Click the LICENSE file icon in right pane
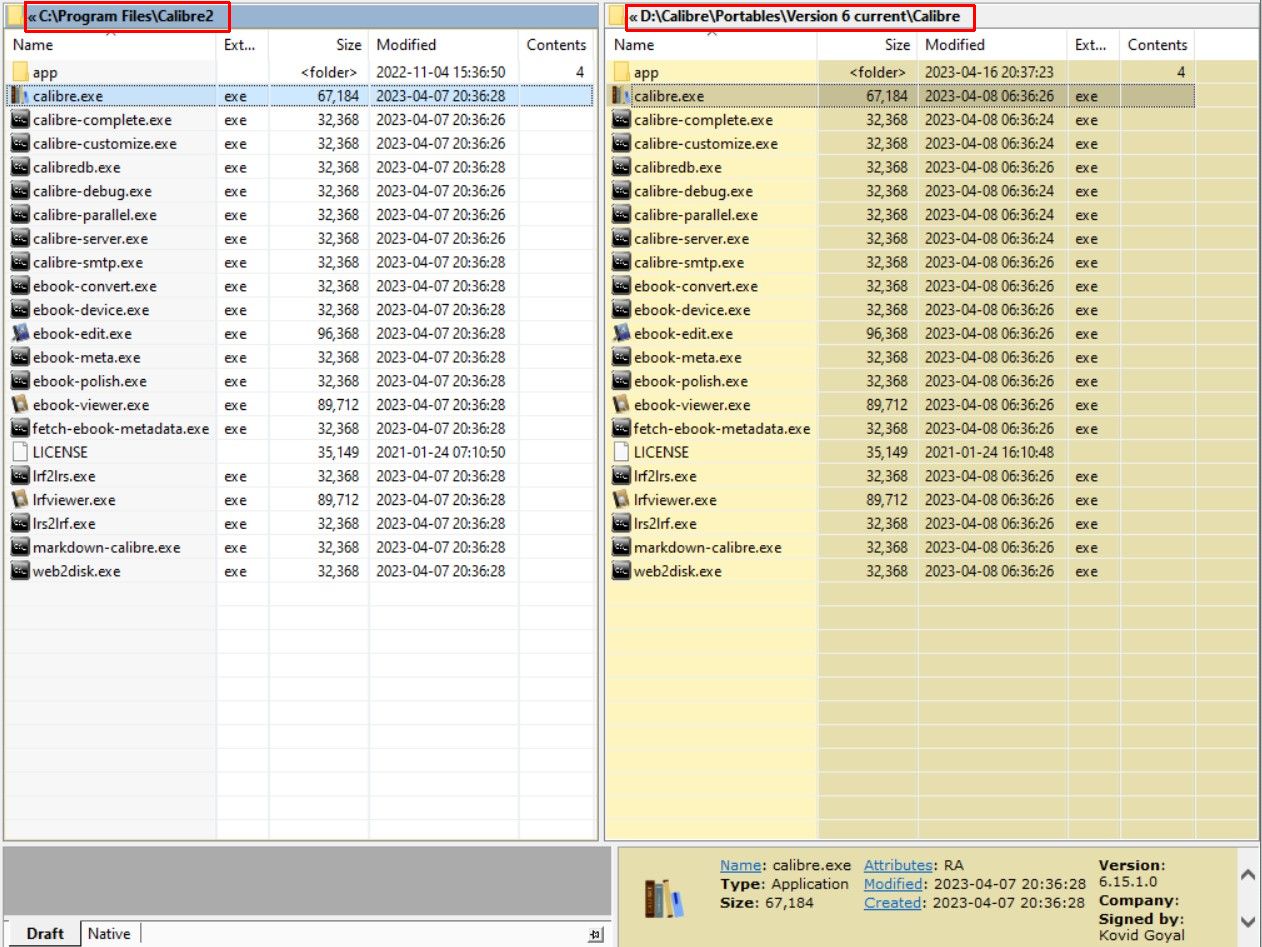Image resolution: width=1262 pixels, height=947 pixels. click(x=621, y=452)
